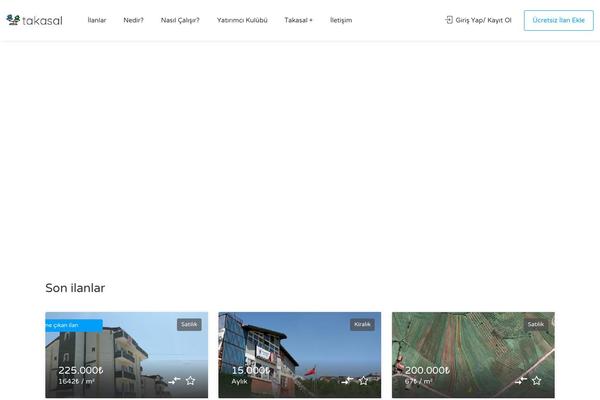Open the Nedir? page
This screenshot has width=600, height=400.
pos(134,20)
